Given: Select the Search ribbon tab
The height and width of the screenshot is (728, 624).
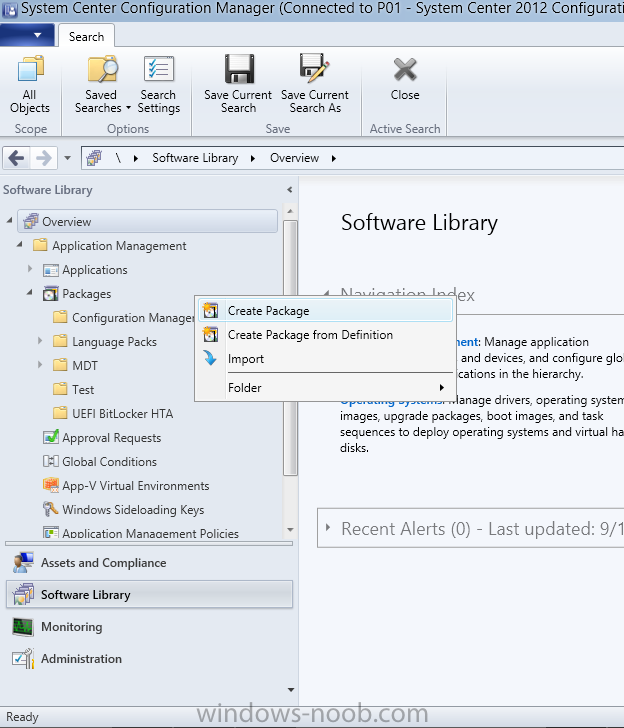Looking at the screenshot, I should (86, 36).
